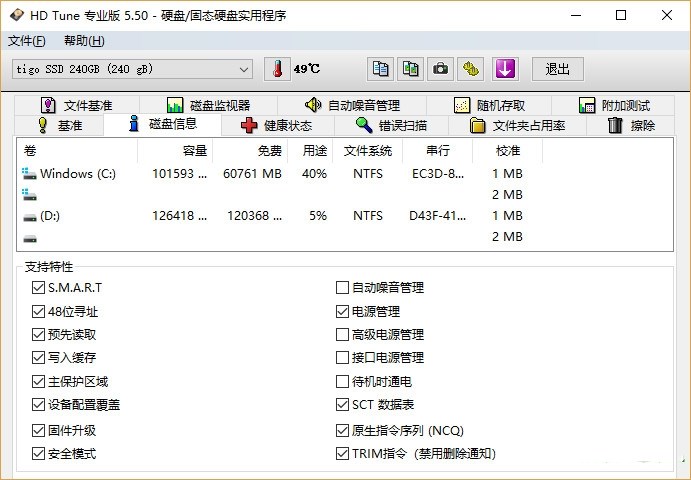Click the unnamed gray drive icon below (D:)
Viewport: 691px width, 480px height.
click(x=30, y=238)
